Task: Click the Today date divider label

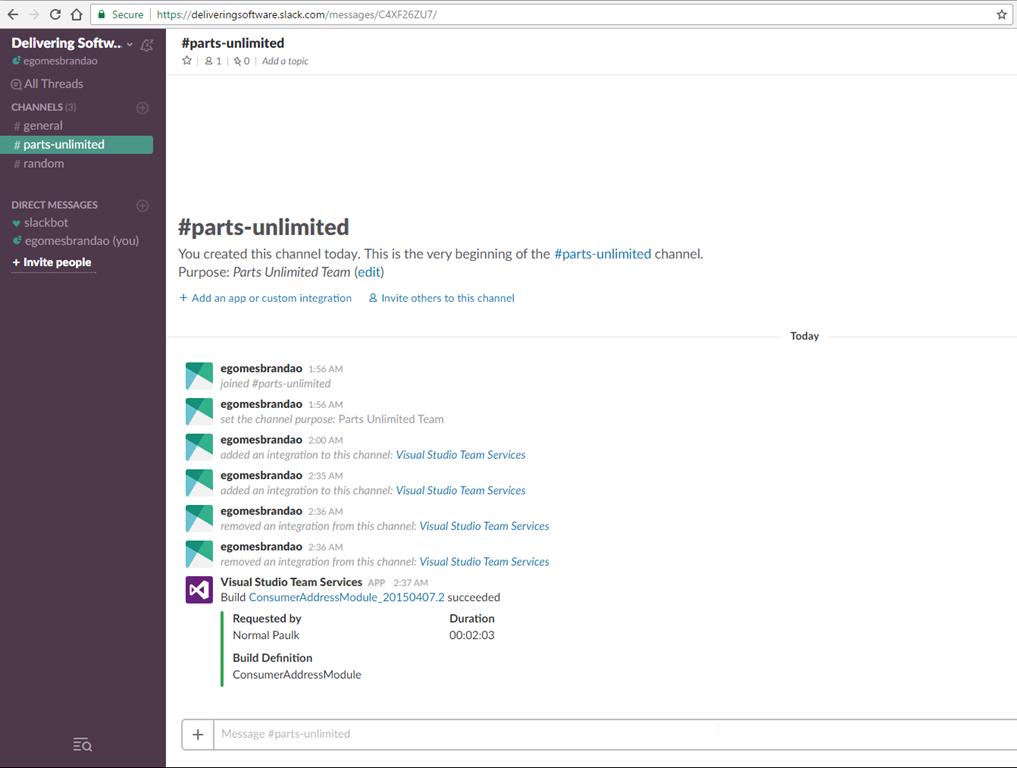Action: point(804,336)
